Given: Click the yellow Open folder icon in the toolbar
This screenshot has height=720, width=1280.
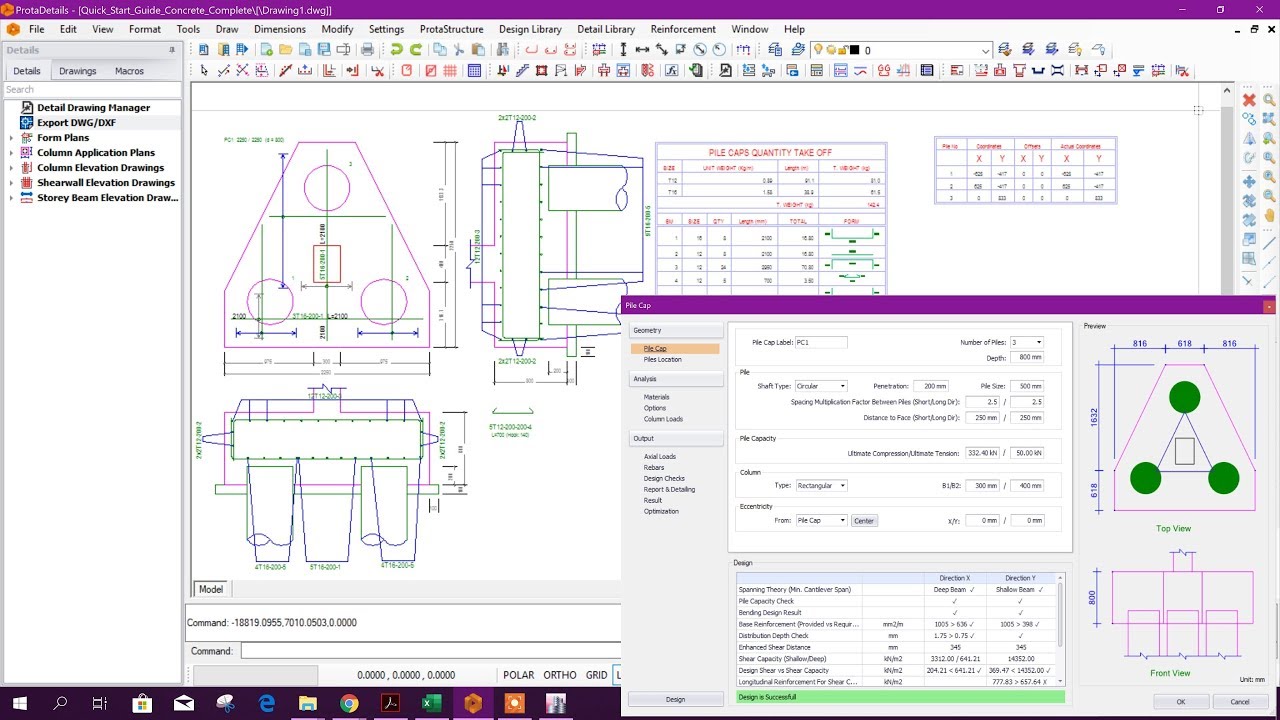Looking at the screenshot, I should (x=285, y=49).
